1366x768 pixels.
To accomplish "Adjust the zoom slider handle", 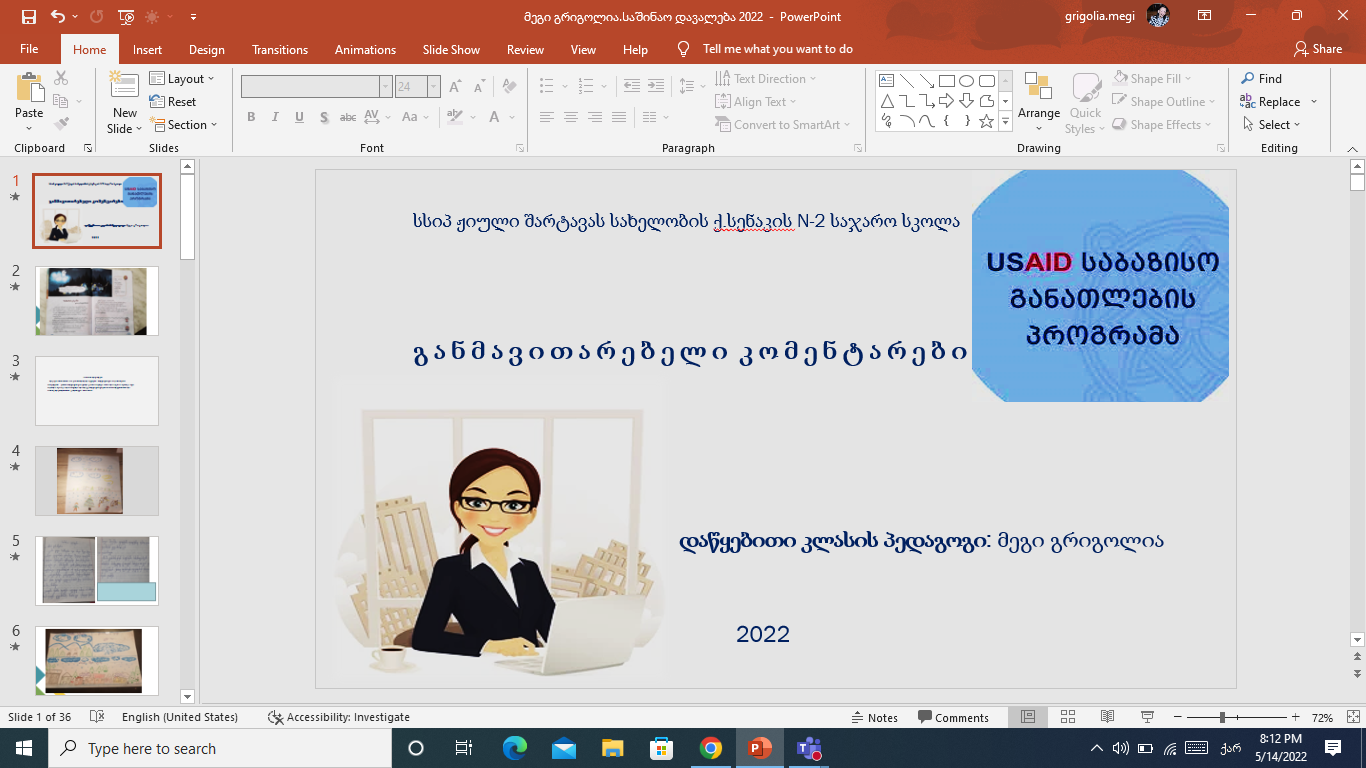I will point(1221,717).
